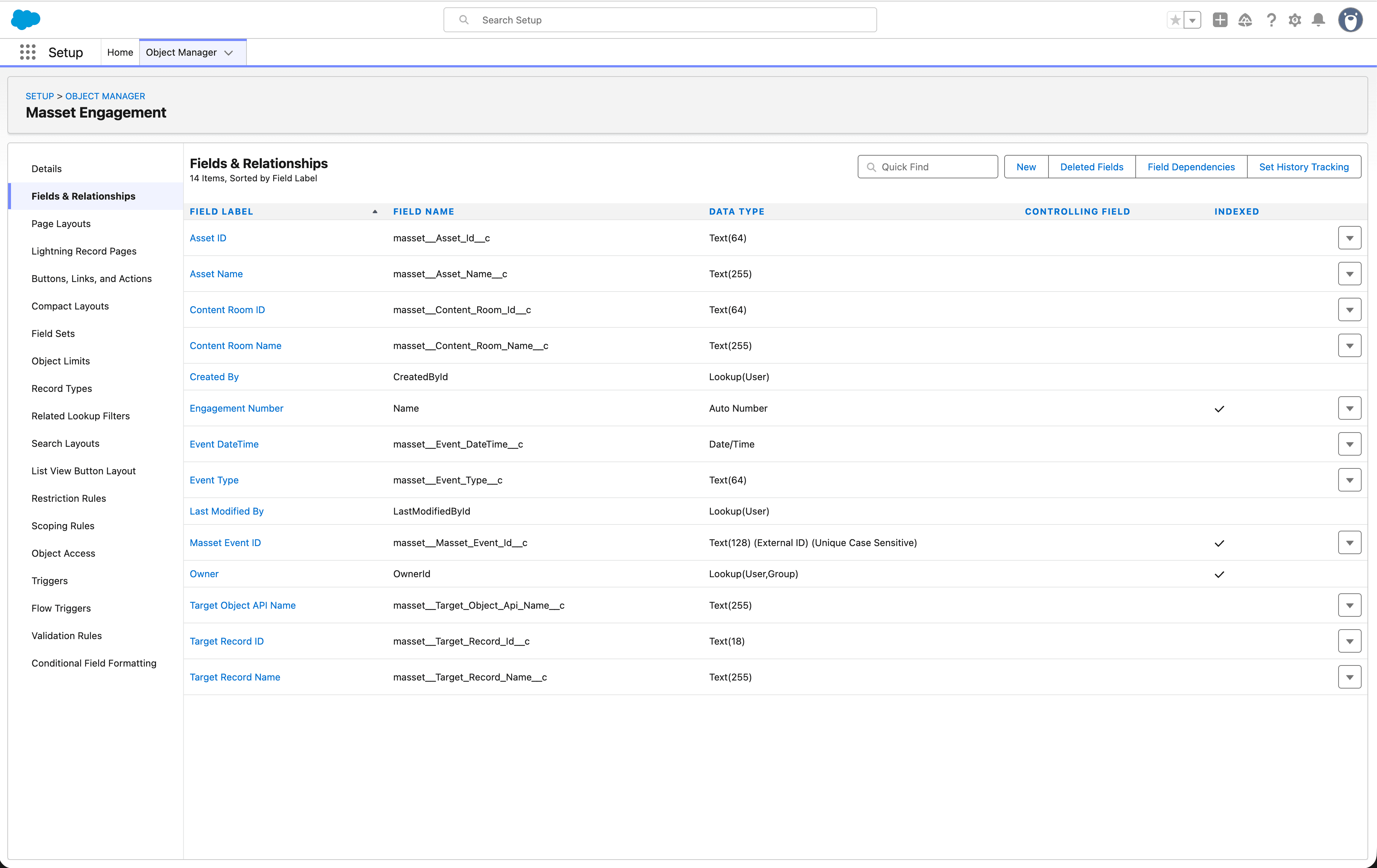Image resolution: width=1377 pixels, height=868 pixels.
Task: Open the help question mark icon
Action: (x=1271, y=20)
